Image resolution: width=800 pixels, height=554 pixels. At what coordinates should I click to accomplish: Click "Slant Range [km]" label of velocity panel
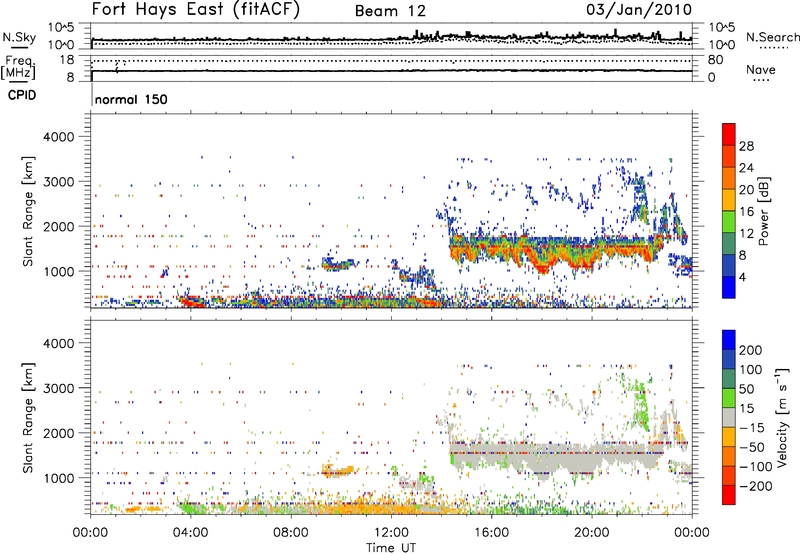[x=29, y=418]
